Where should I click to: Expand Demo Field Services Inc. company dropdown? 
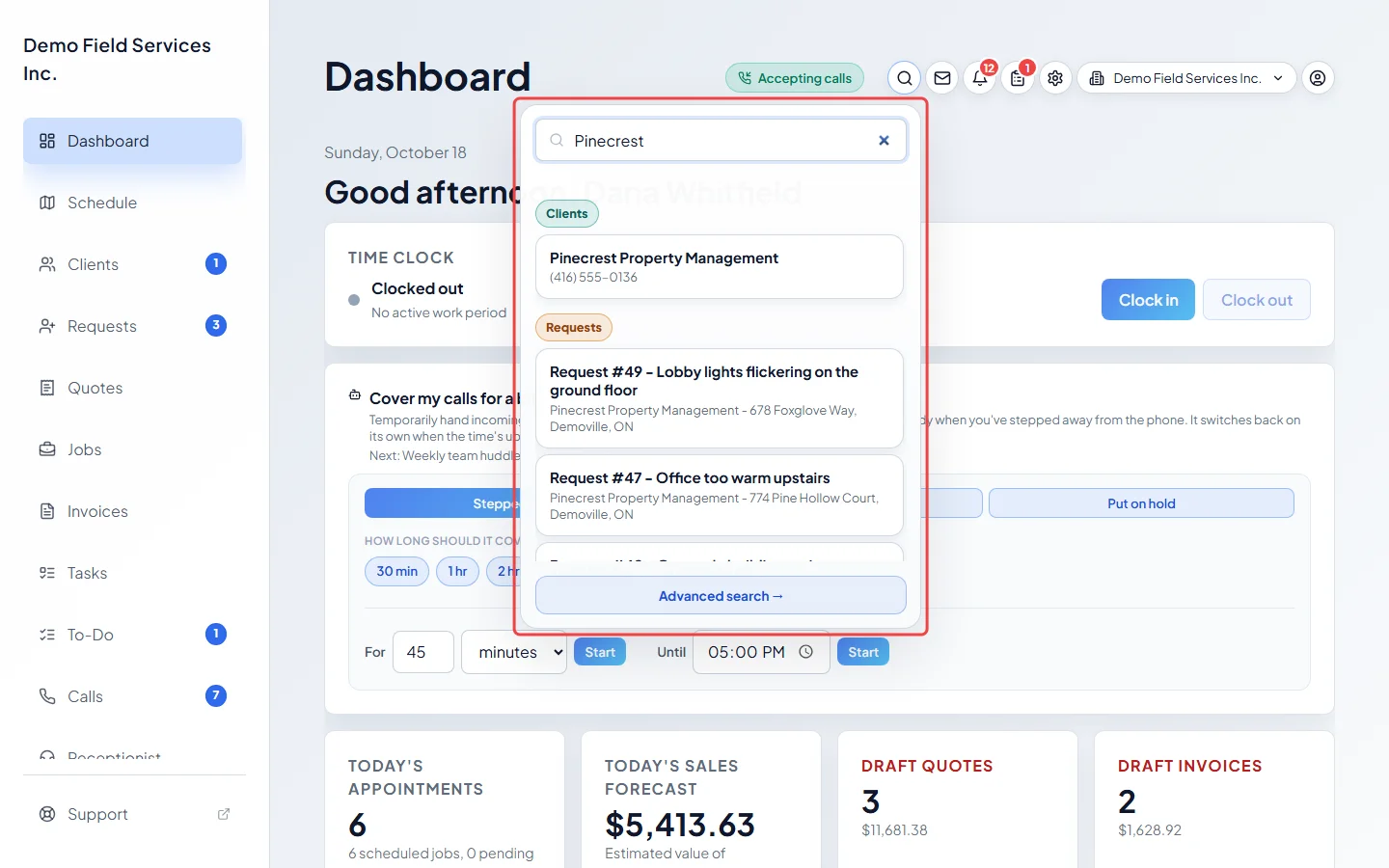tap(1186, 78)
